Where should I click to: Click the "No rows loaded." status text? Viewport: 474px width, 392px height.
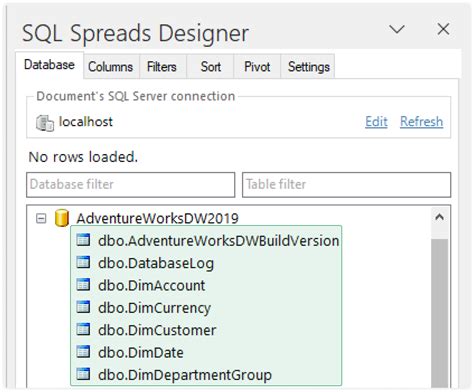click(x=83, y=157)
